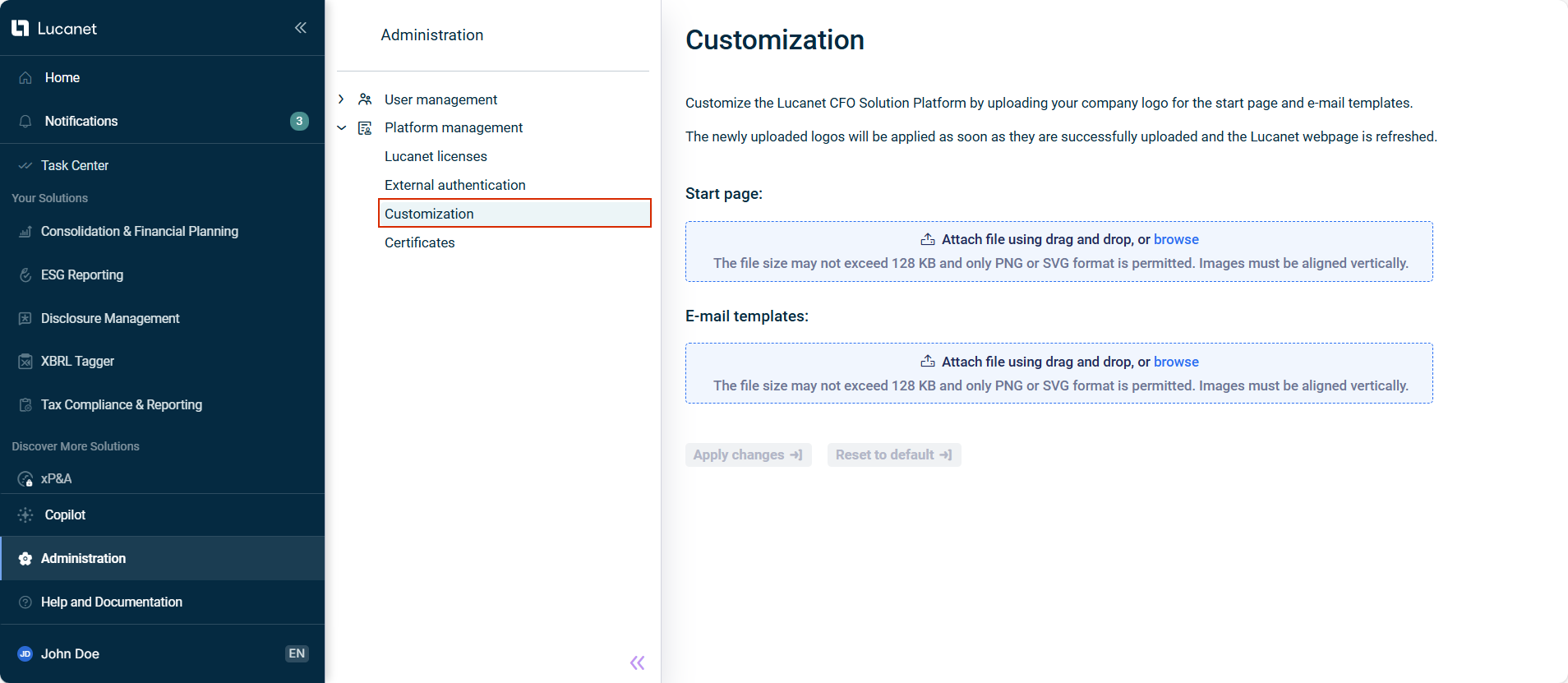This screenshot has height=683, width=1568.
Task: Collapse Administration panel with purple chevrons
Action: click(x=638, y=662)
